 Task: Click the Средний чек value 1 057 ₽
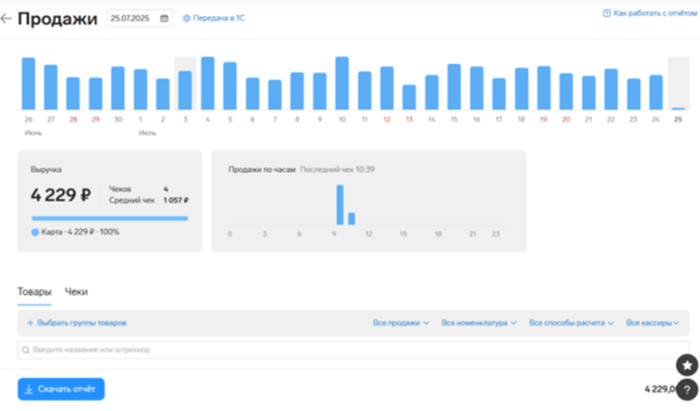point(175,200)
